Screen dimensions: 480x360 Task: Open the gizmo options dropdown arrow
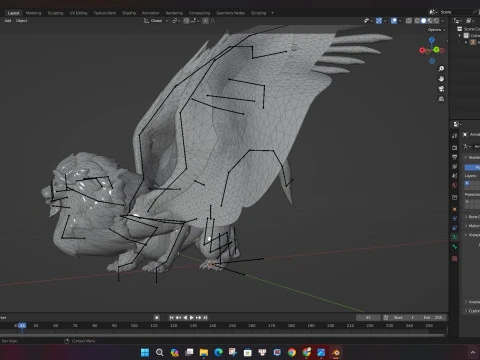pyautogui.click(x=385, y=21)
